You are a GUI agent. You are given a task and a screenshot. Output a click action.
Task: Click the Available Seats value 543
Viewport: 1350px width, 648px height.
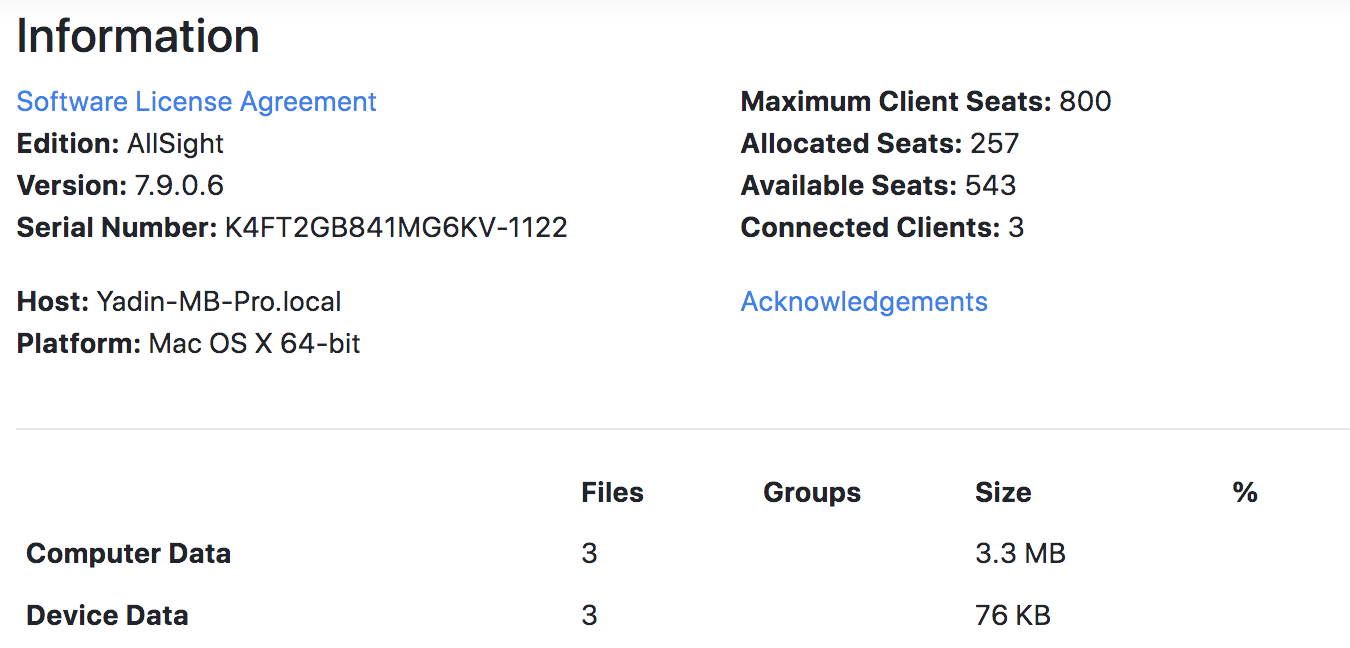[990, 186]
